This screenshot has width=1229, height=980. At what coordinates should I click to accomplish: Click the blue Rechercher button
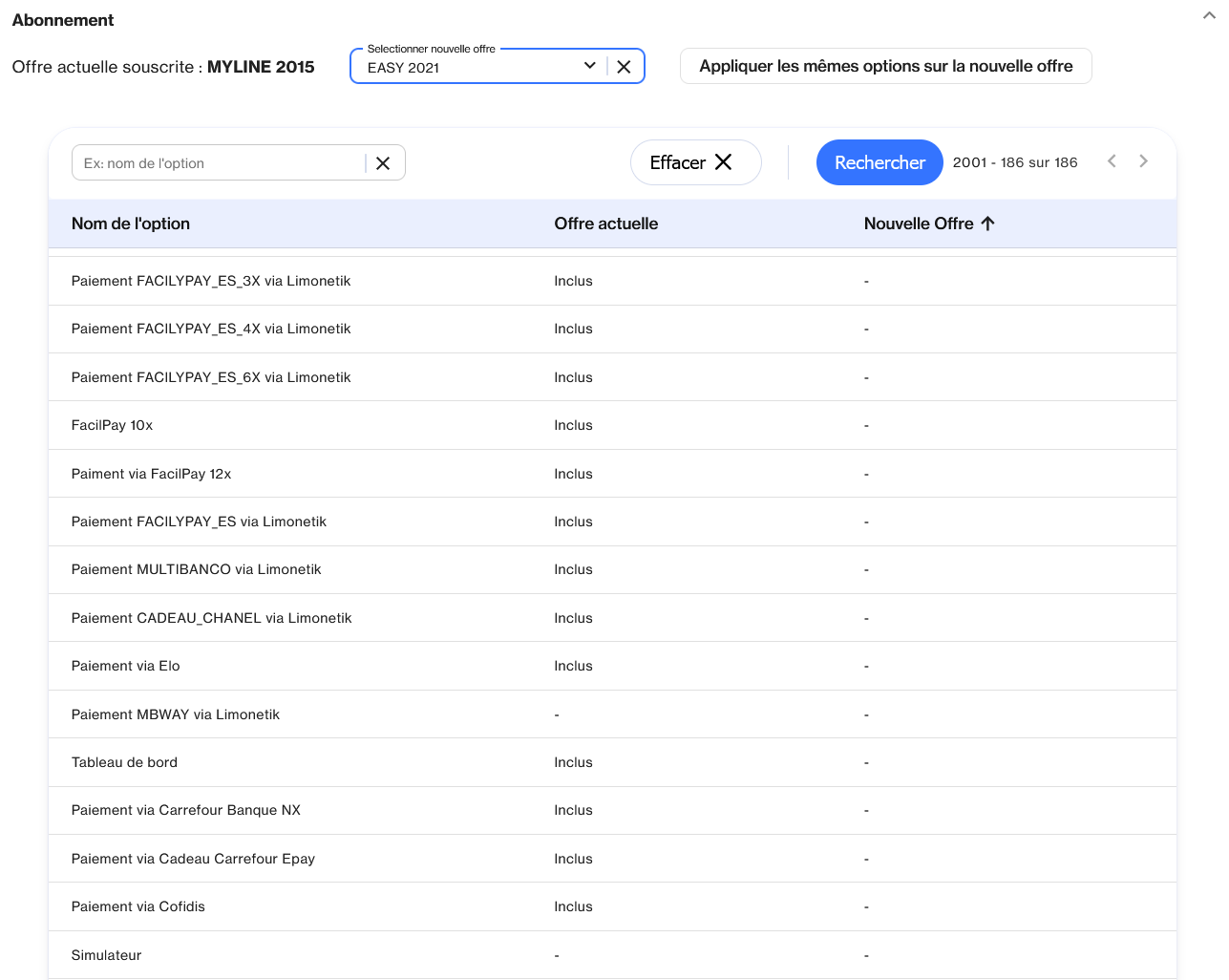[879, 162]
